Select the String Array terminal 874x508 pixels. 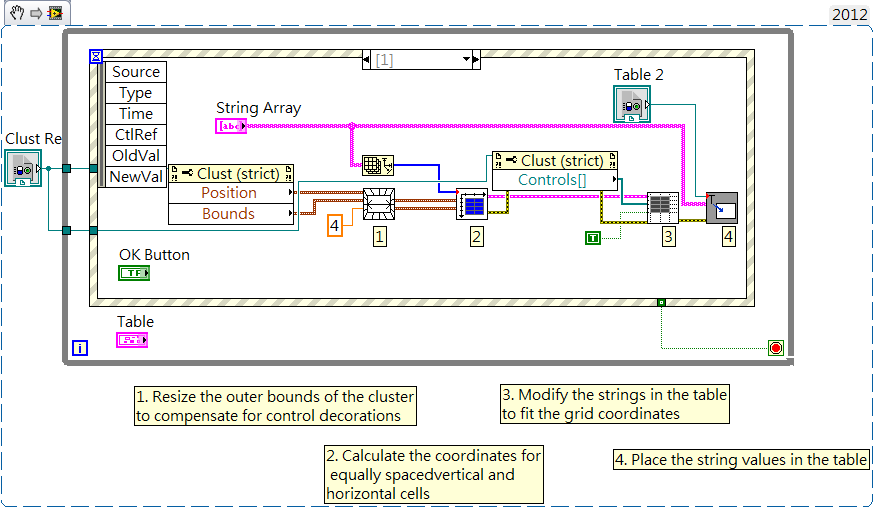coord(231,126)
